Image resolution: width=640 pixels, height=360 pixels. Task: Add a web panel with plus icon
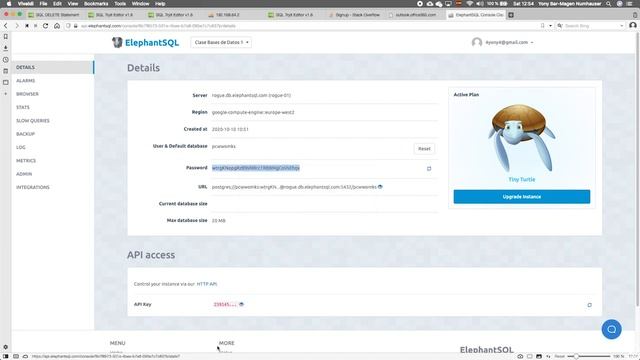(x=6, y=94)
